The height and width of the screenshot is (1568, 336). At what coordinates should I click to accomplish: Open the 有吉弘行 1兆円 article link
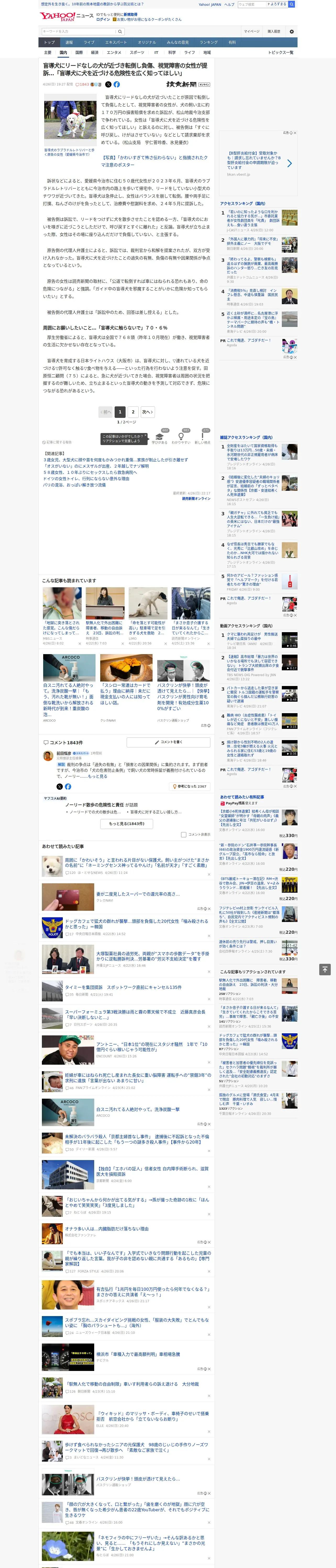(153, 1292)
